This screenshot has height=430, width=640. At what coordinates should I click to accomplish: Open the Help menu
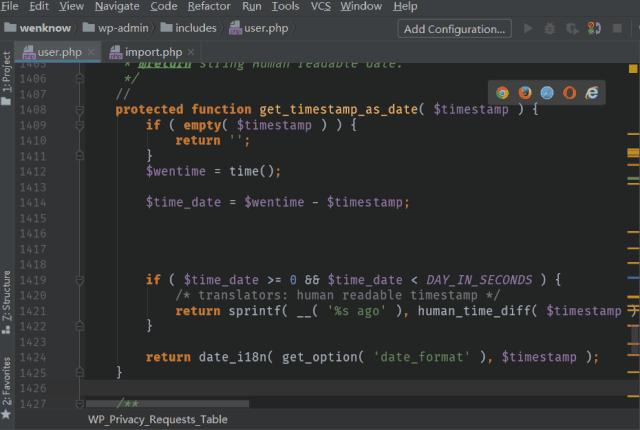coord(405,6)
